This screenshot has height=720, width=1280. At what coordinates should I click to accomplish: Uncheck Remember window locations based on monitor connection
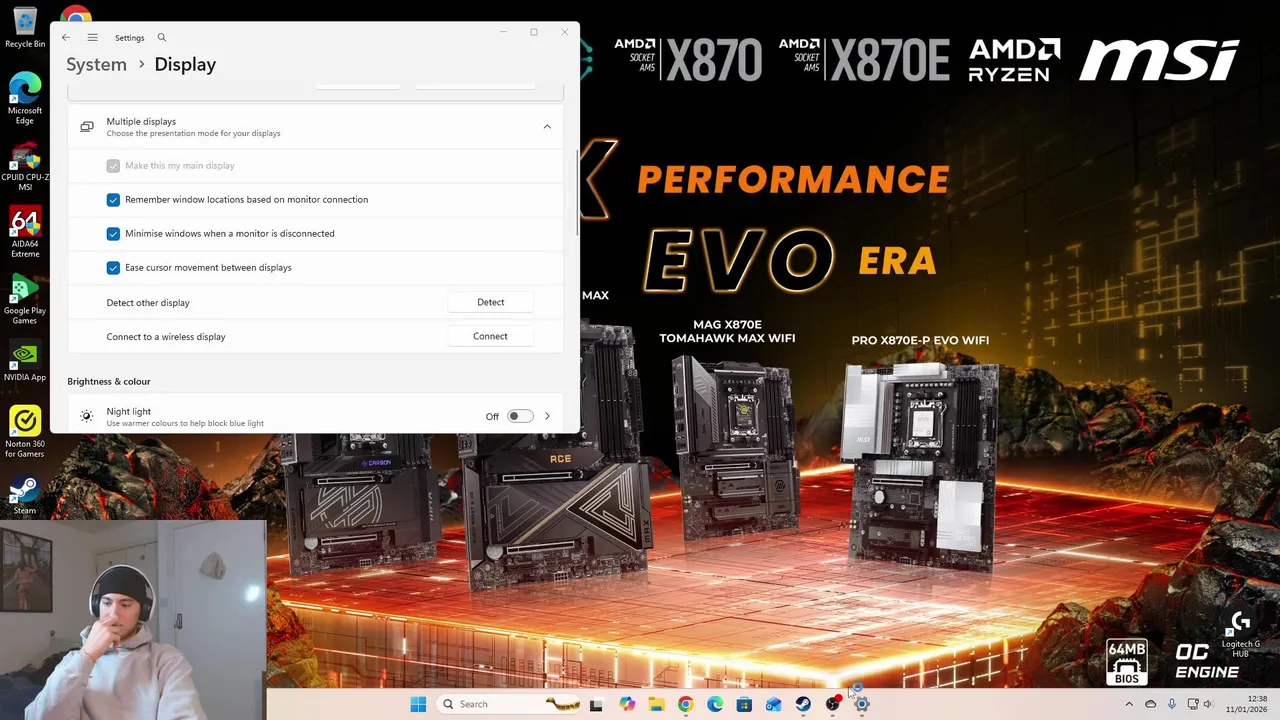[113, 200]
